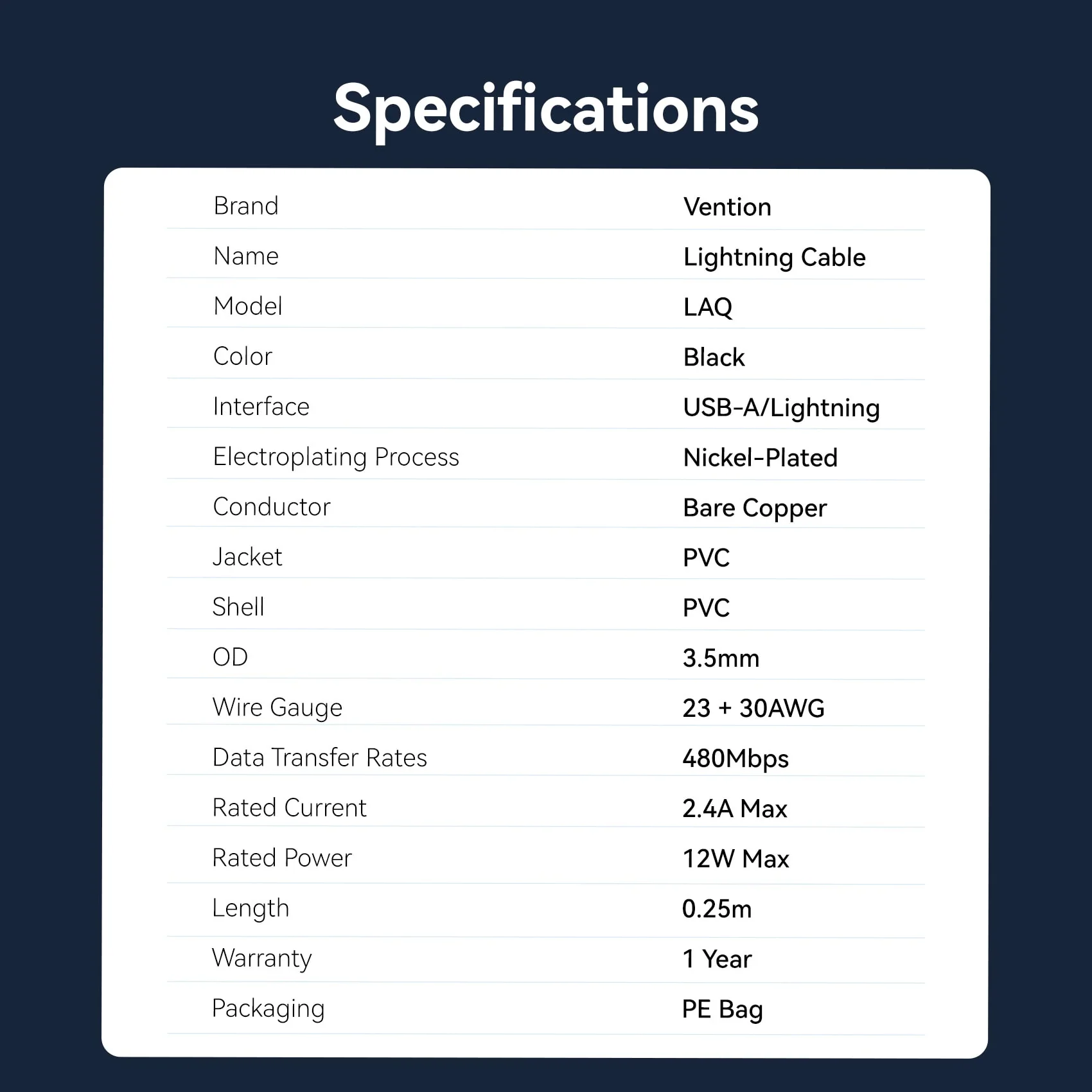Viewport: 1092px width, 1092px height.
Task: Click the 3.5mm OD value
Action: point(721,658)
